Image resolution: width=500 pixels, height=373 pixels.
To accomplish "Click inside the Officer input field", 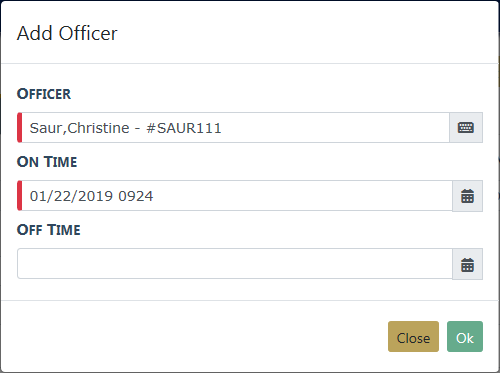I will click(x=235, y=128).
